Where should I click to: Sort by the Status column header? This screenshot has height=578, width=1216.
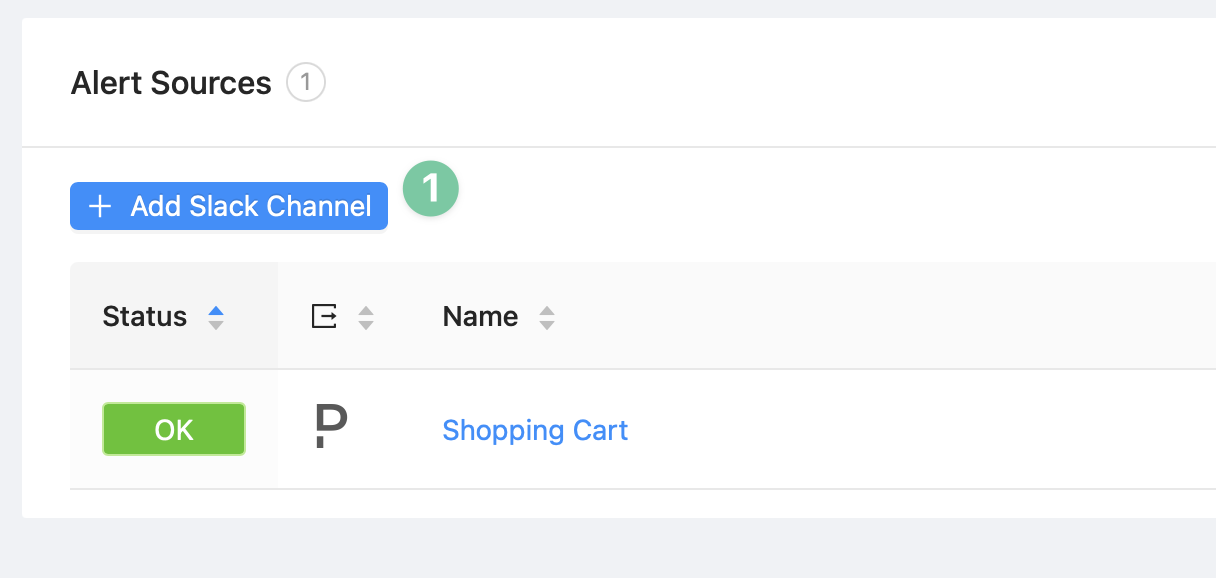click(x=145, y=317)
